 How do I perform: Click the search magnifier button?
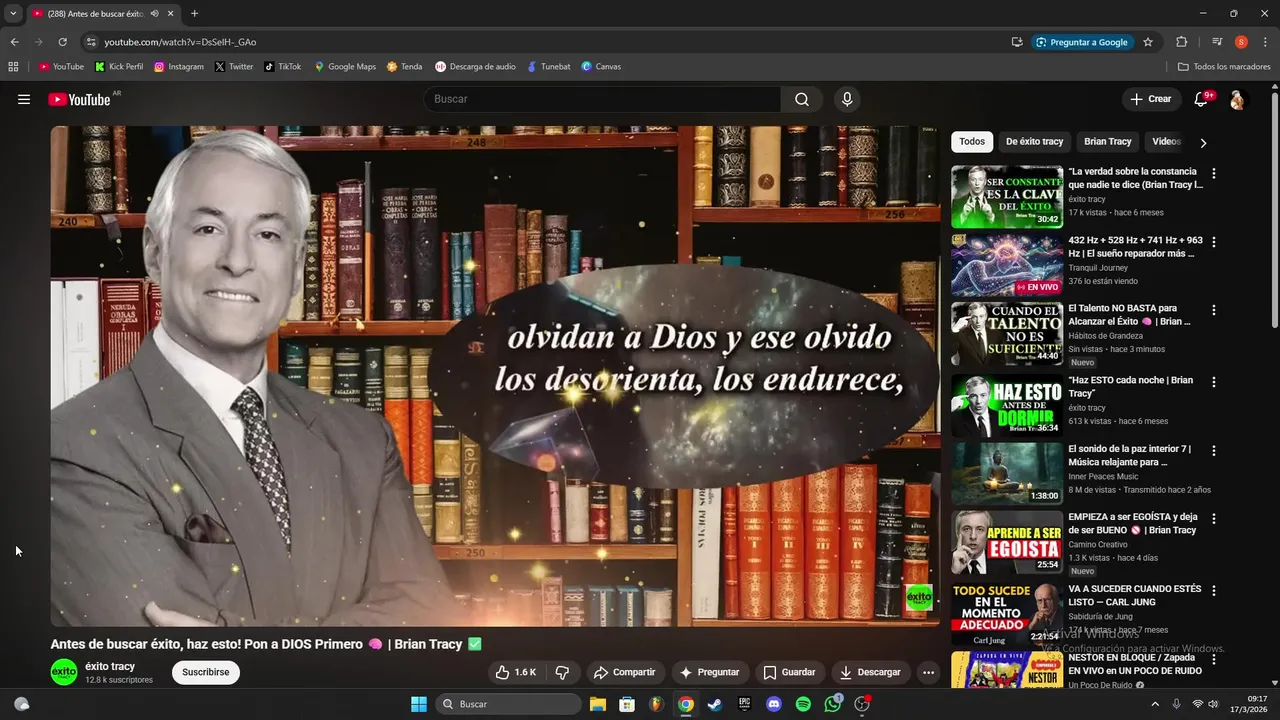(x=802, y=99)
